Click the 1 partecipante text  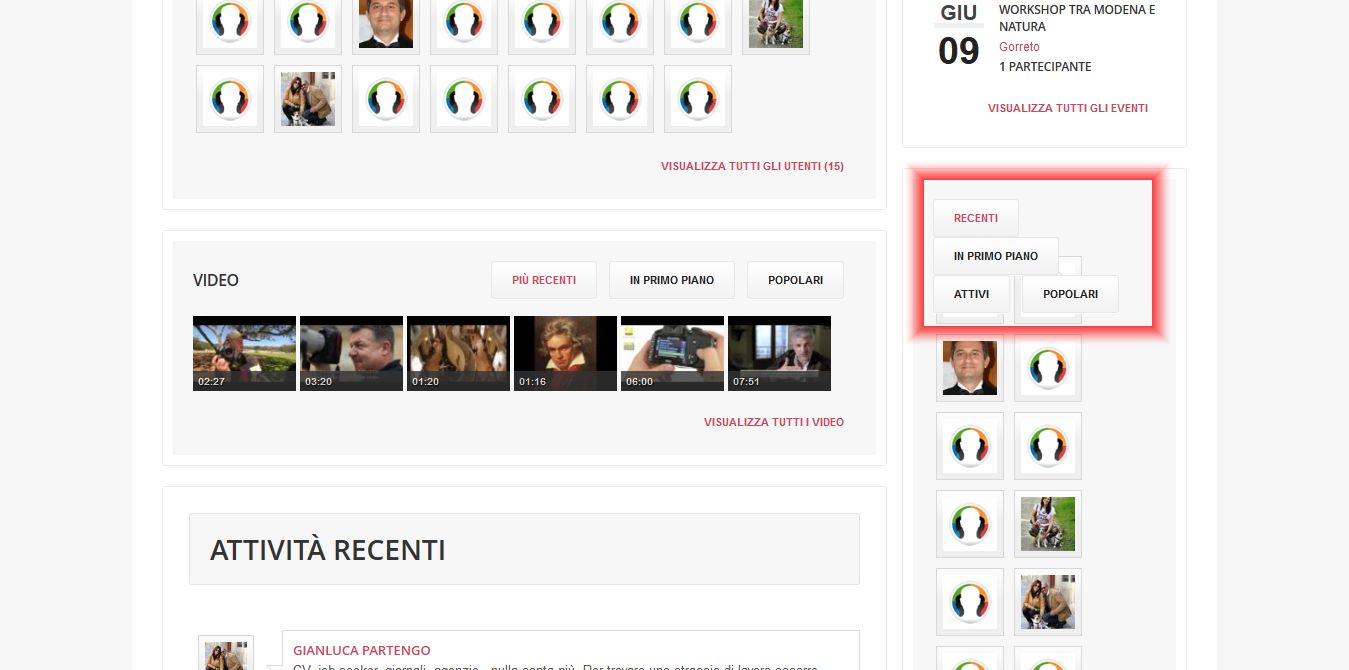click(1045, 67)
